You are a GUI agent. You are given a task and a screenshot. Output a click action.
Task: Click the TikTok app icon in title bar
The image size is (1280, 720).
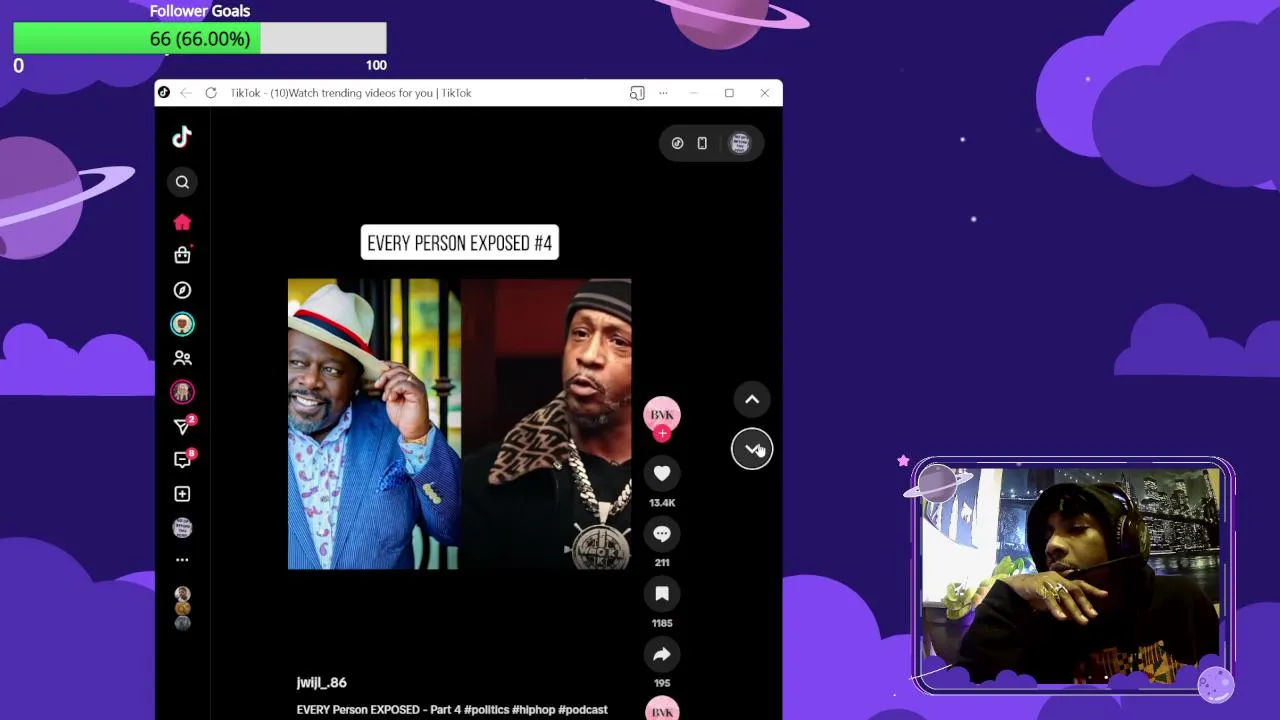tap(164, 93)
